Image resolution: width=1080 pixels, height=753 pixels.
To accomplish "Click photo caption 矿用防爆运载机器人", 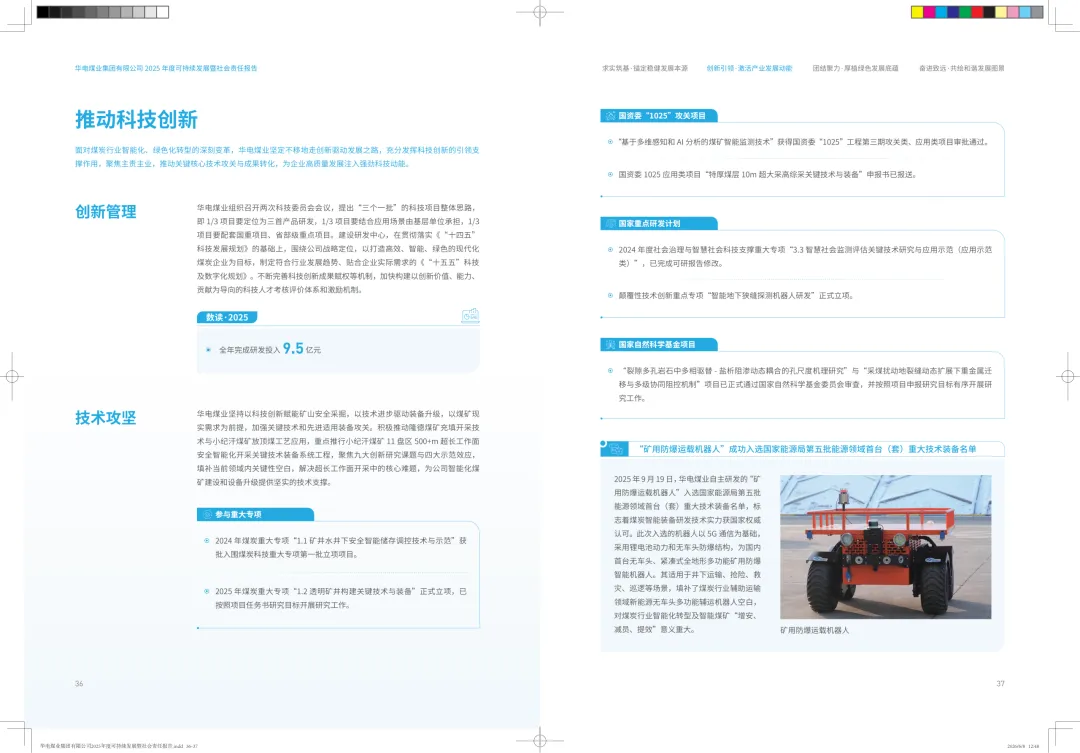I will 814,630.
